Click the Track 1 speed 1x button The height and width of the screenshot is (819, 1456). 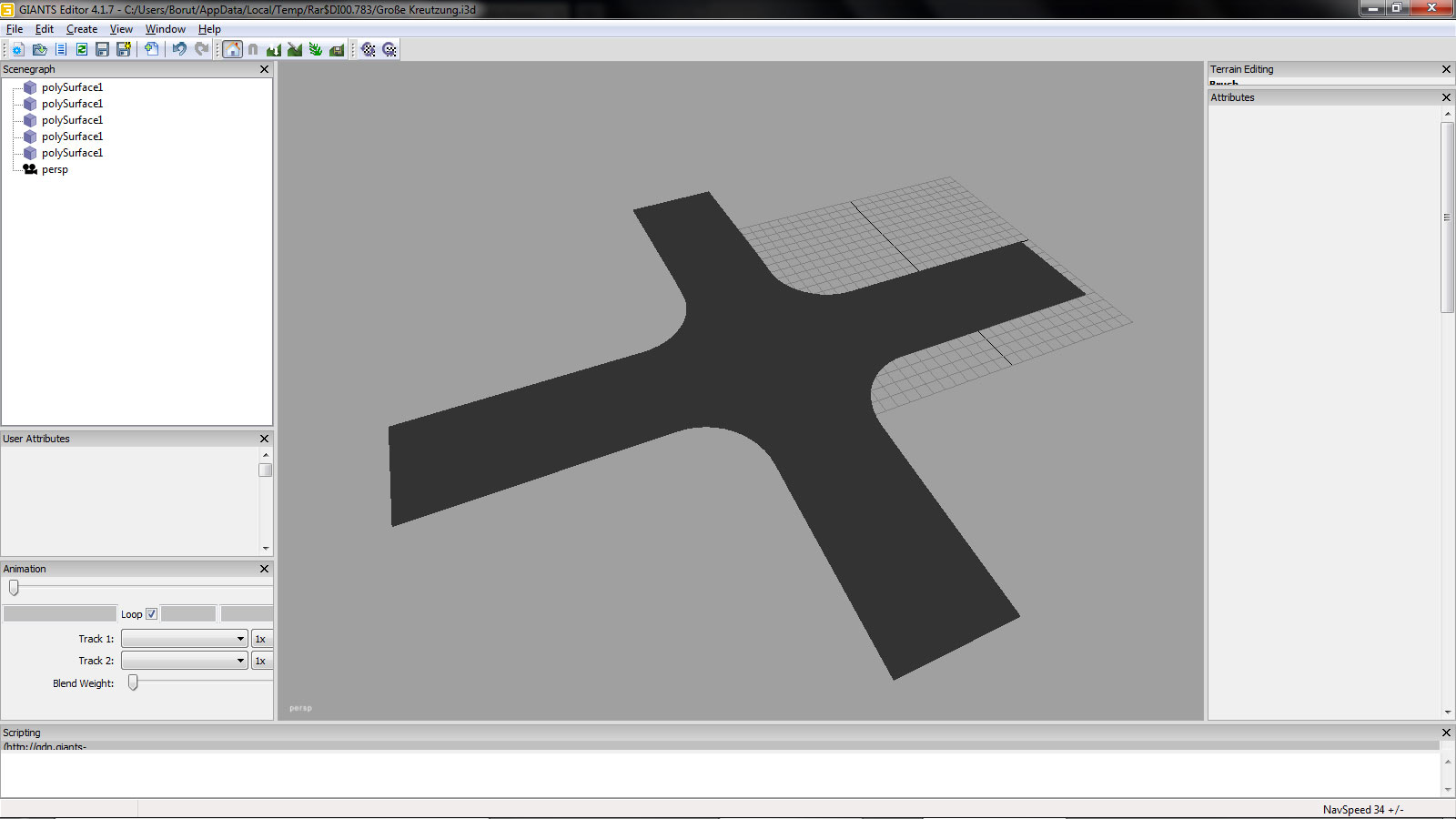click(261, 639)
